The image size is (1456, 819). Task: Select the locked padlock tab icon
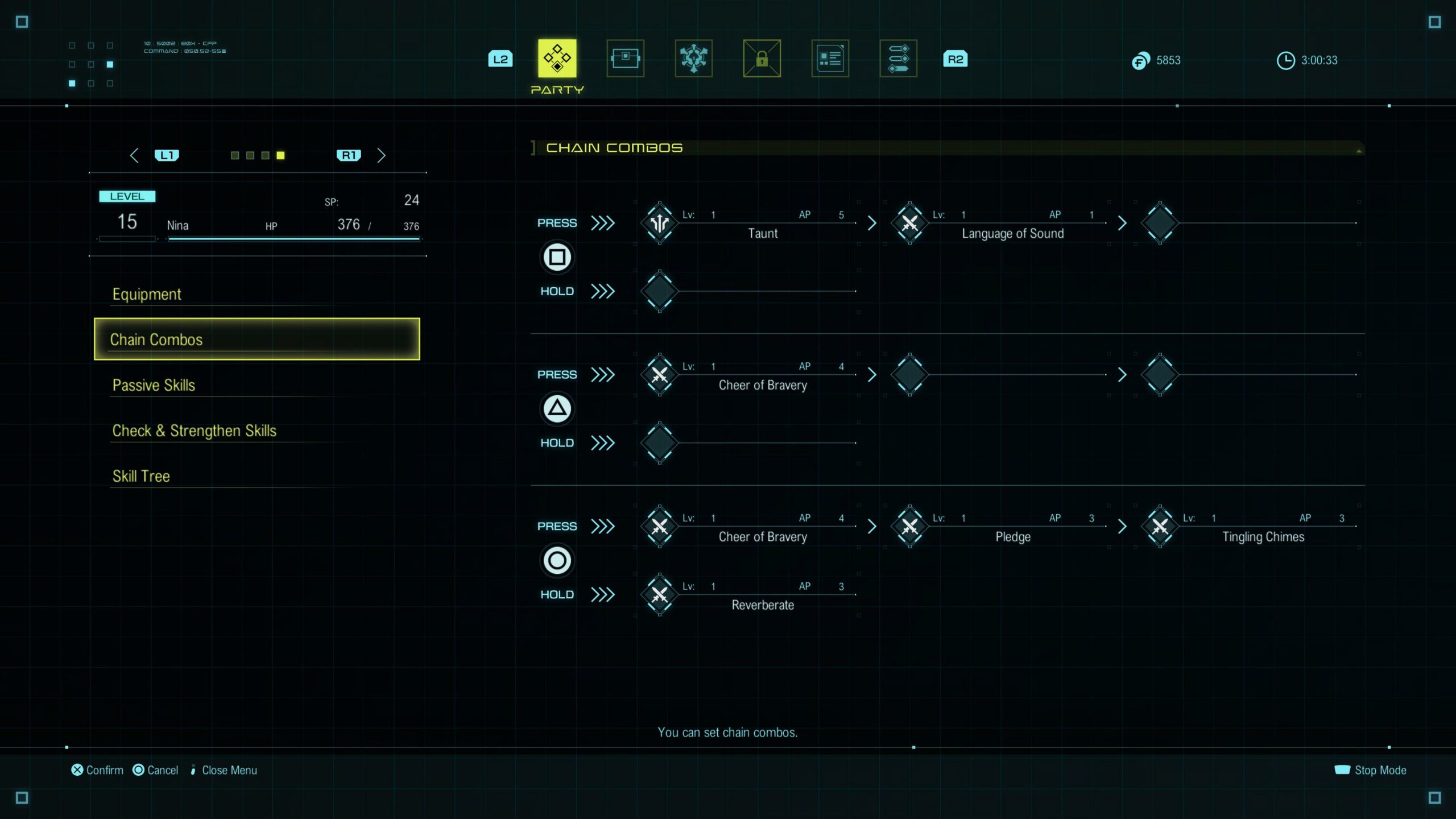point(762,58)
